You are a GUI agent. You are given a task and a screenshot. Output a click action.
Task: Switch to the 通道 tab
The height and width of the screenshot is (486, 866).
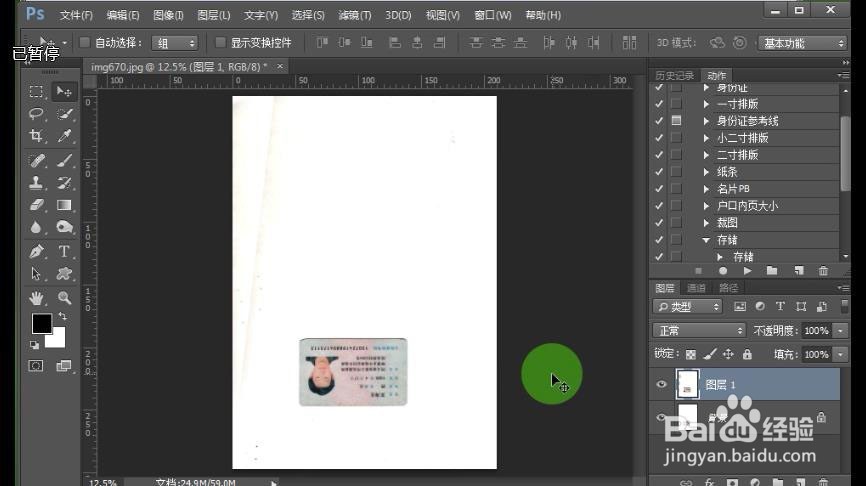click(696, 288)
